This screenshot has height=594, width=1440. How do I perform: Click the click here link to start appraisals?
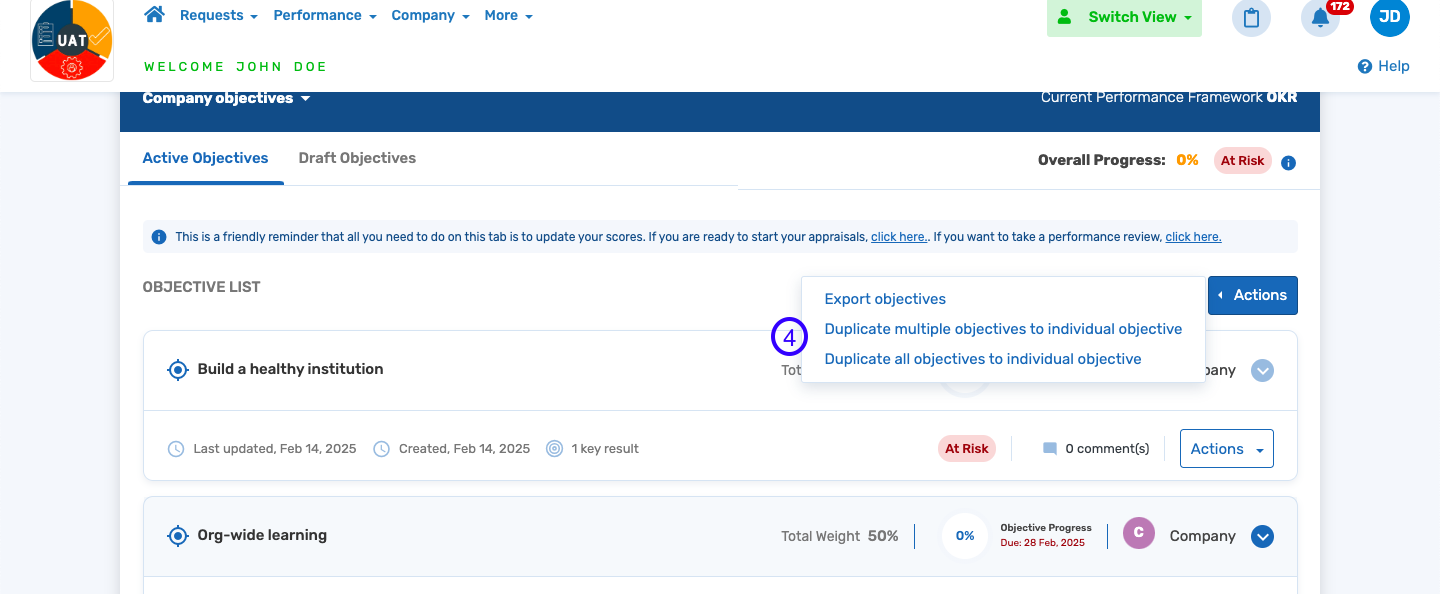898,236
